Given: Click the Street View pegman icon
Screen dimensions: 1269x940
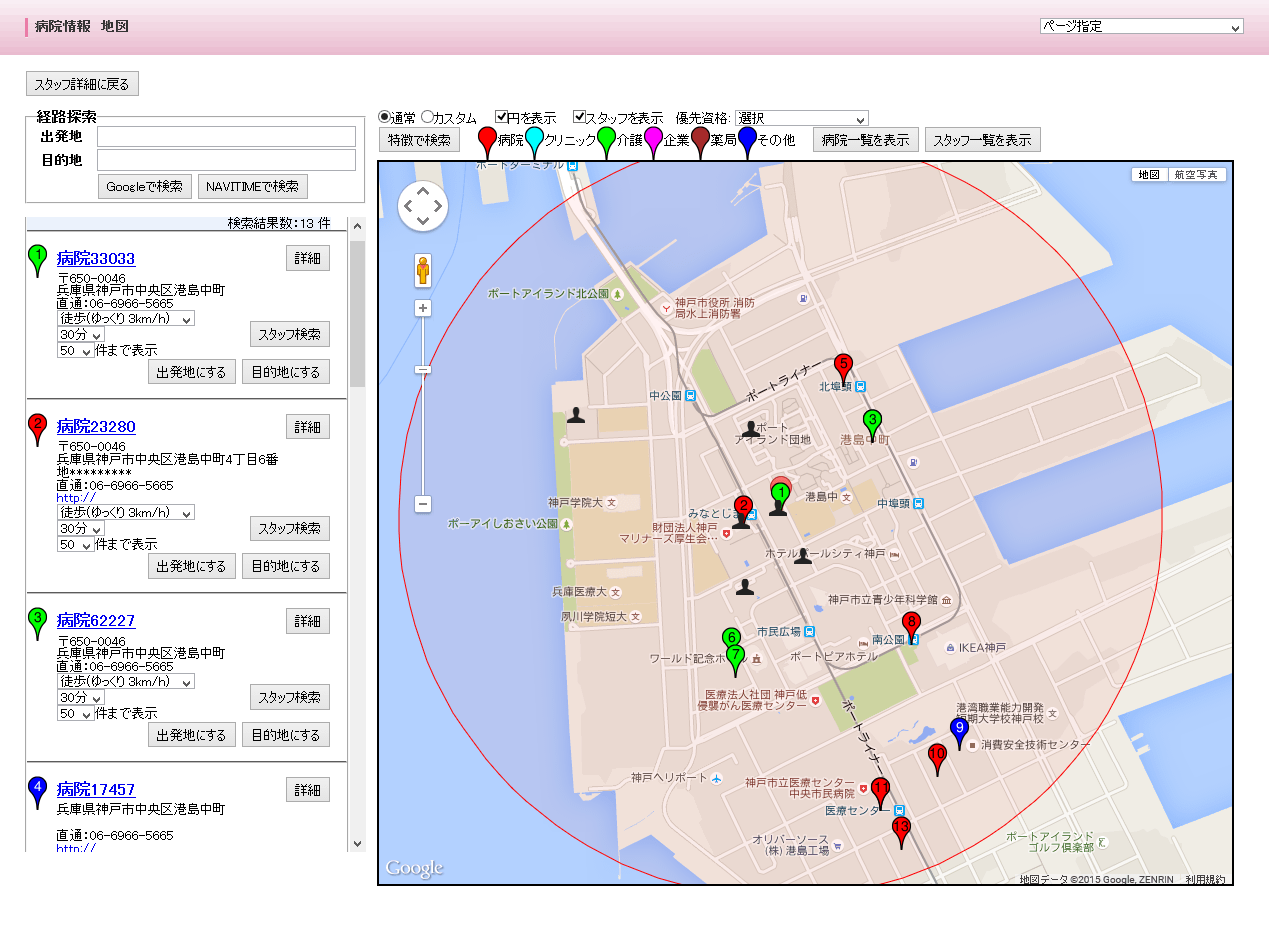Looking at the screenshot, I should pyautogui.click(x=423, y=271).
